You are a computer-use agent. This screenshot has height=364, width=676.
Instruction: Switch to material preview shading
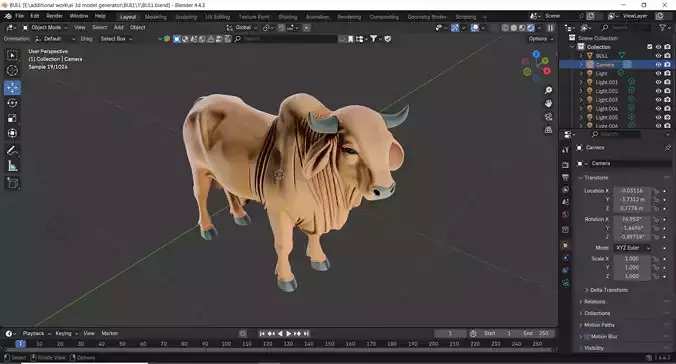[x=522, y=28]
